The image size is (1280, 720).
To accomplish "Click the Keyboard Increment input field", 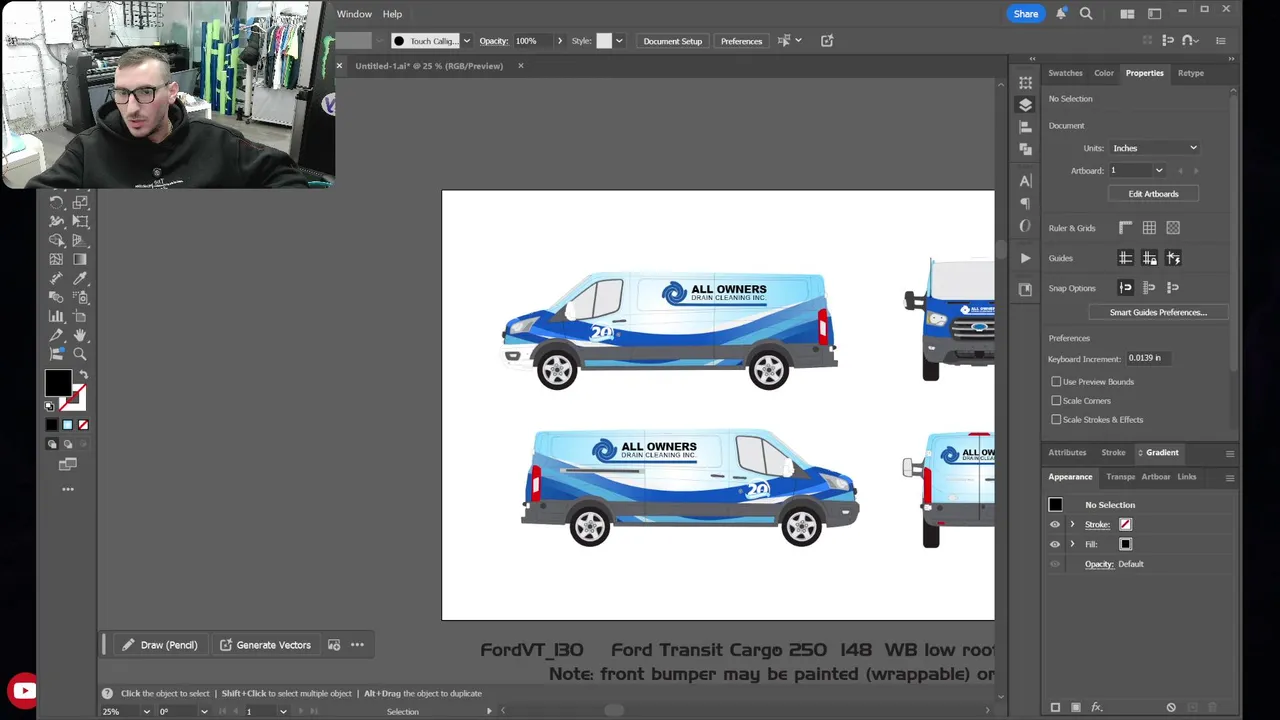I will click(x=1149, y=358).
